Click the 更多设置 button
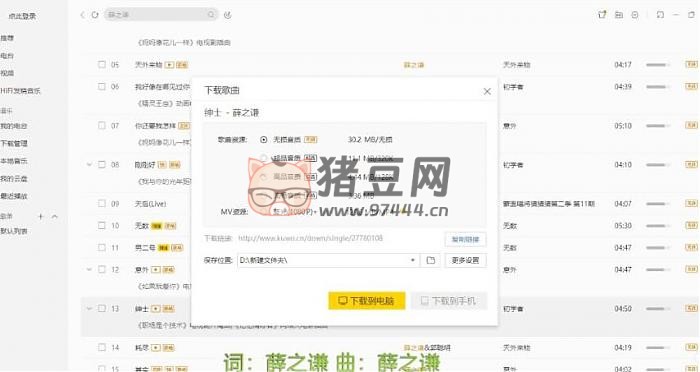700x372 pixels. (x=465, y=260)
